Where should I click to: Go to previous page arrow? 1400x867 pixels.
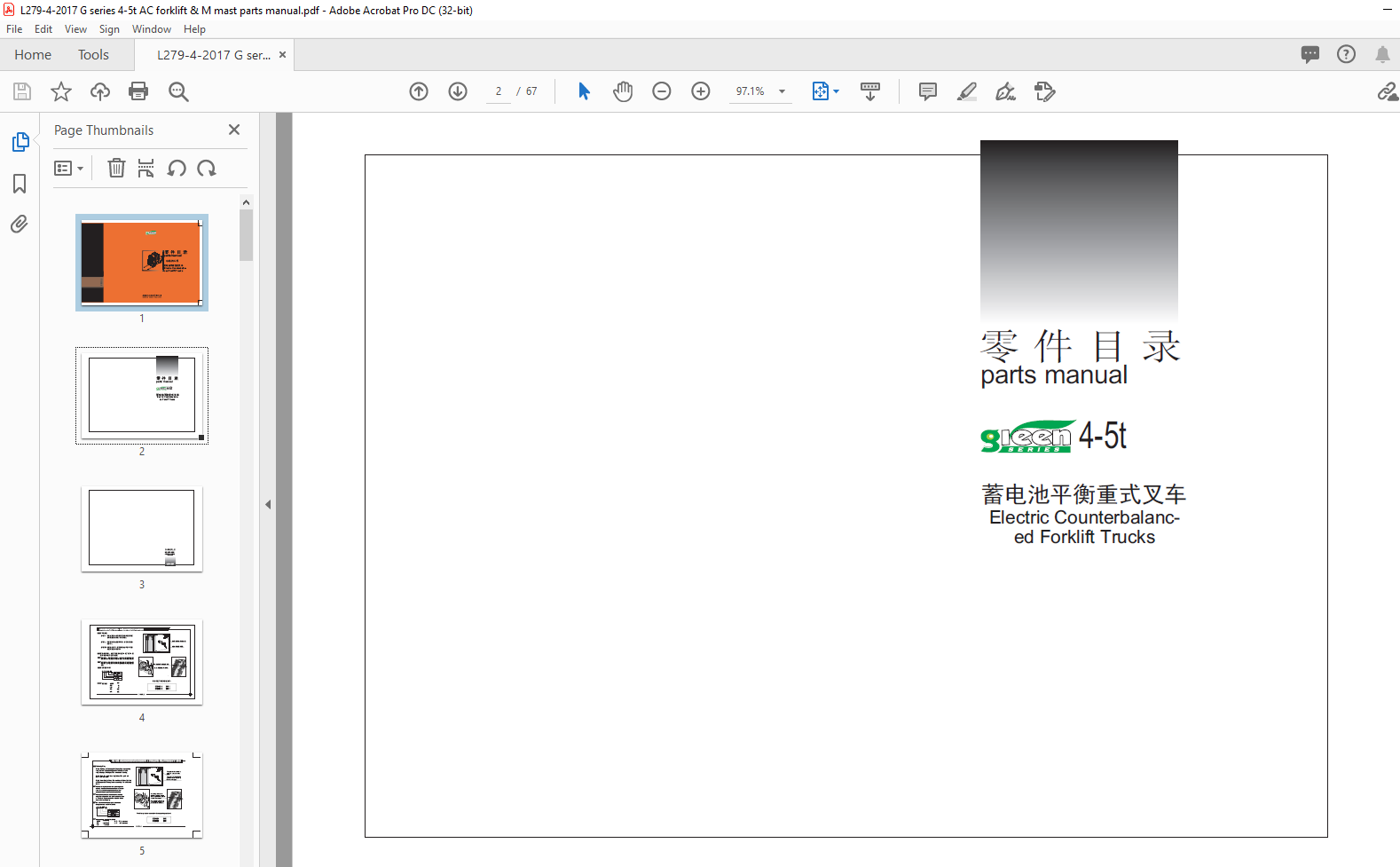coord(419,91)
